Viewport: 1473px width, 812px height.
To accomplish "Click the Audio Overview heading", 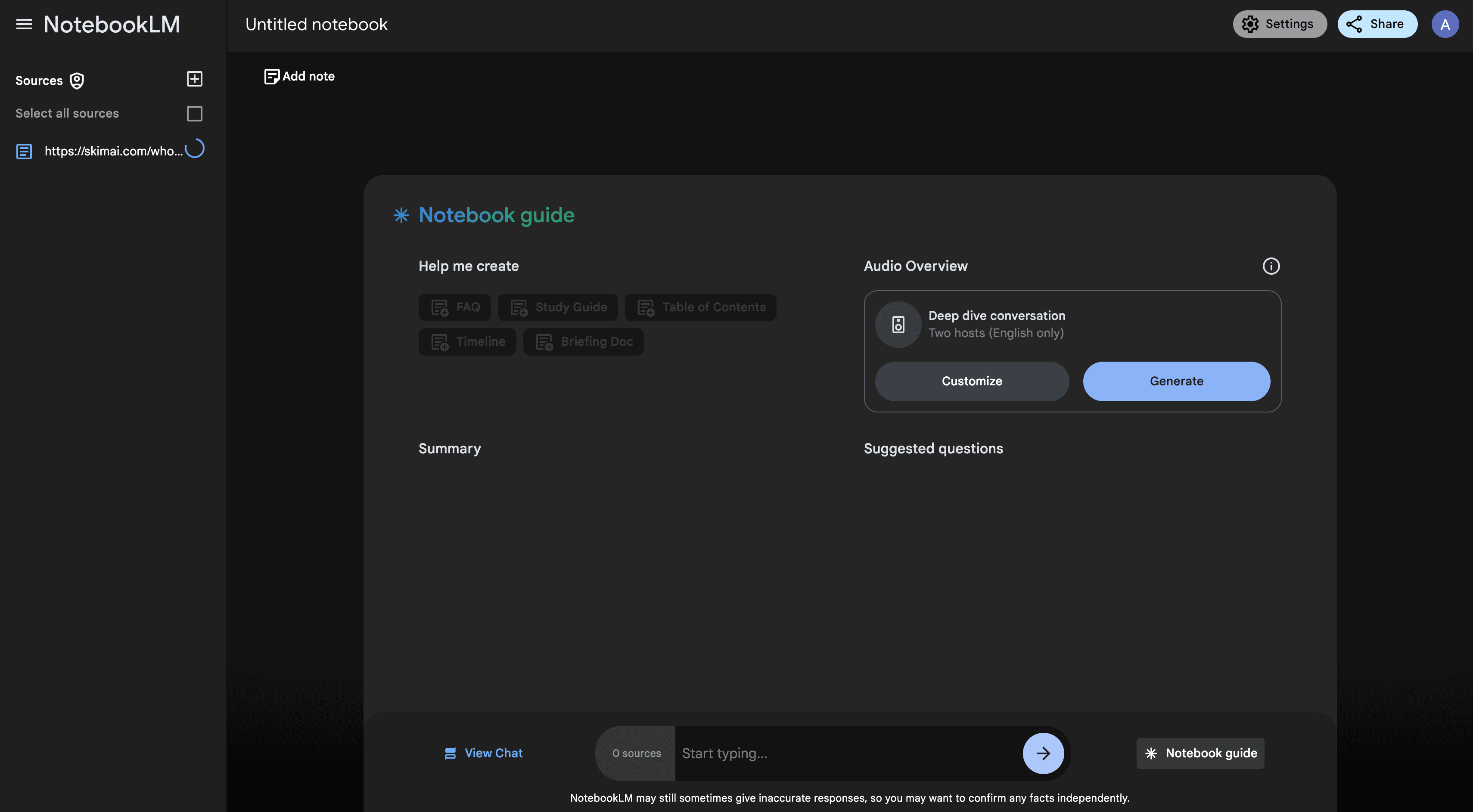I will point(916,266).
